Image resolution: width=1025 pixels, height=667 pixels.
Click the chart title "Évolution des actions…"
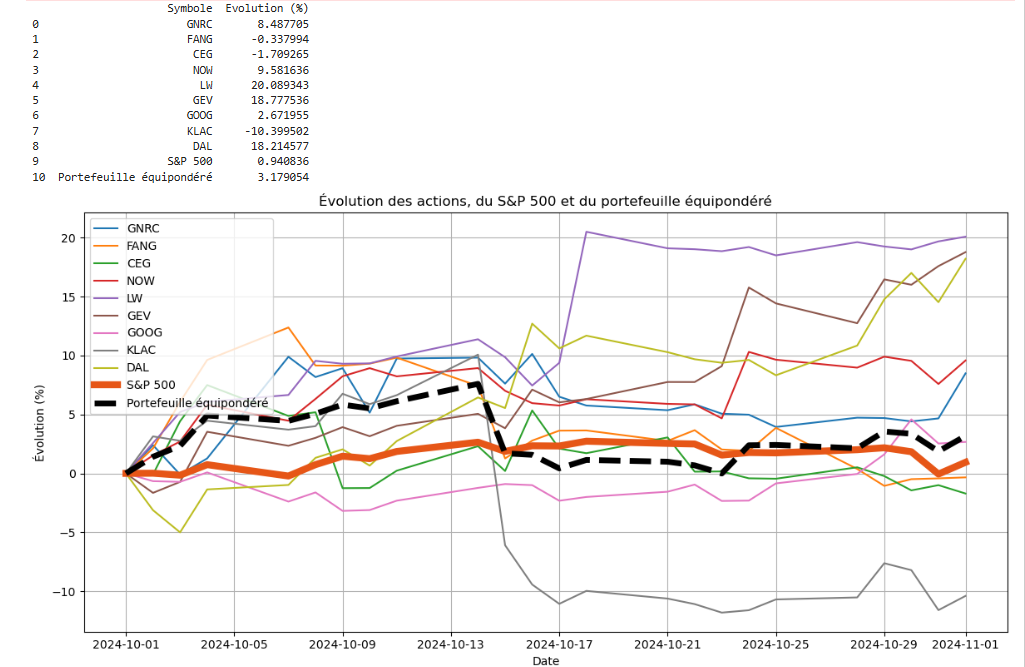coord(545,201)
